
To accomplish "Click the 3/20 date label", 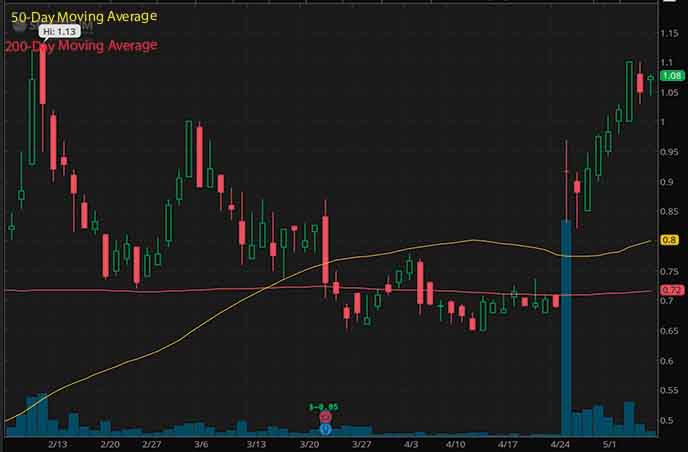I will 309,444.
